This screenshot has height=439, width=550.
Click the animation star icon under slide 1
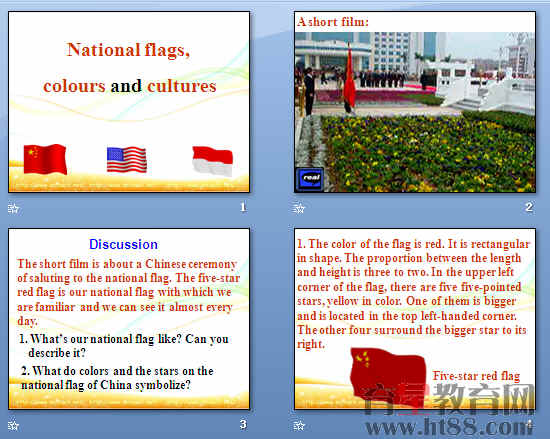(x=13, y=208)
